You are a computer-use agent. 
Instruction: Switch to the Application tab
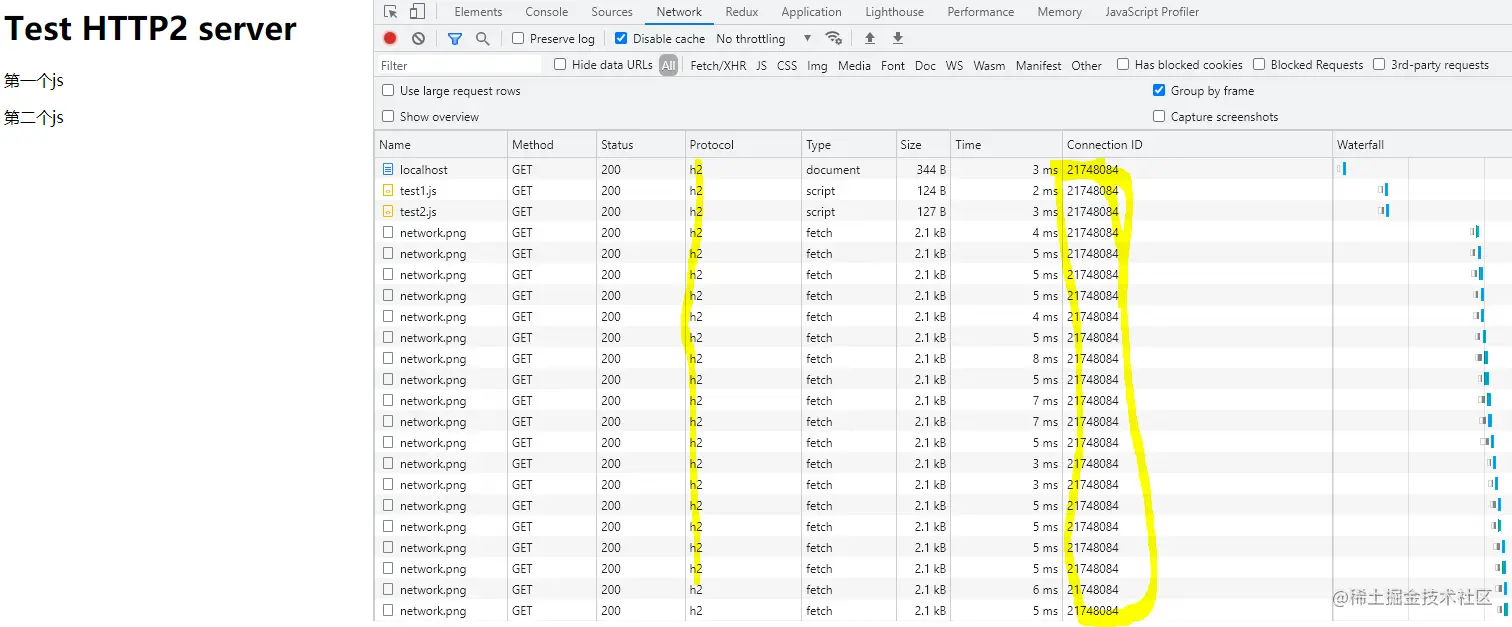coord(811,12)
